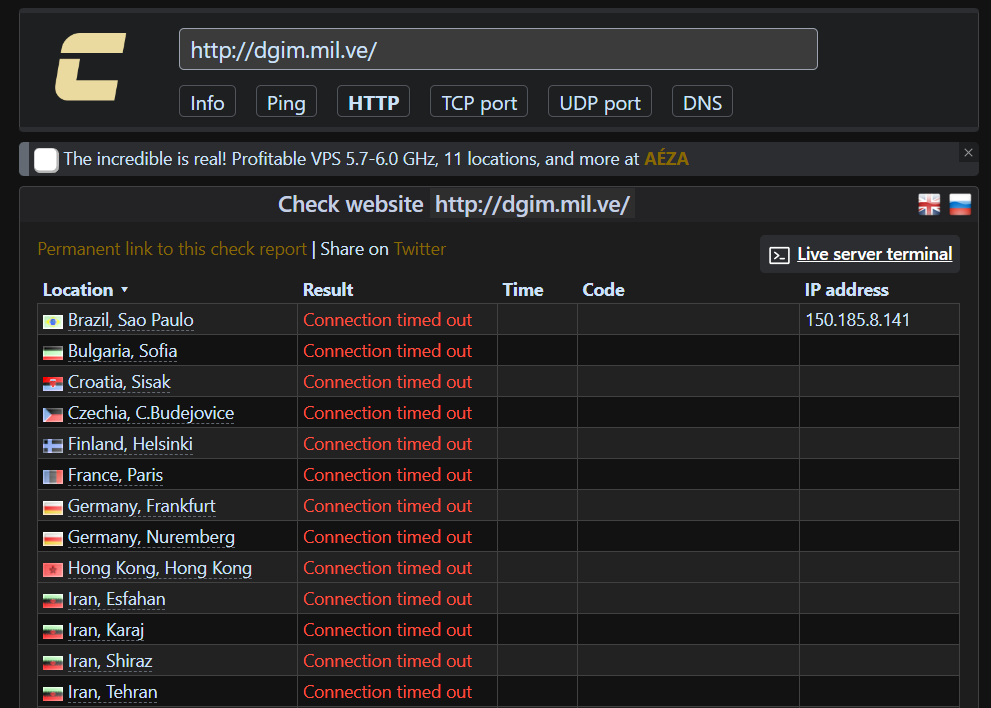Open the Ping check tab
991x708 pixels.
[286, 102]
